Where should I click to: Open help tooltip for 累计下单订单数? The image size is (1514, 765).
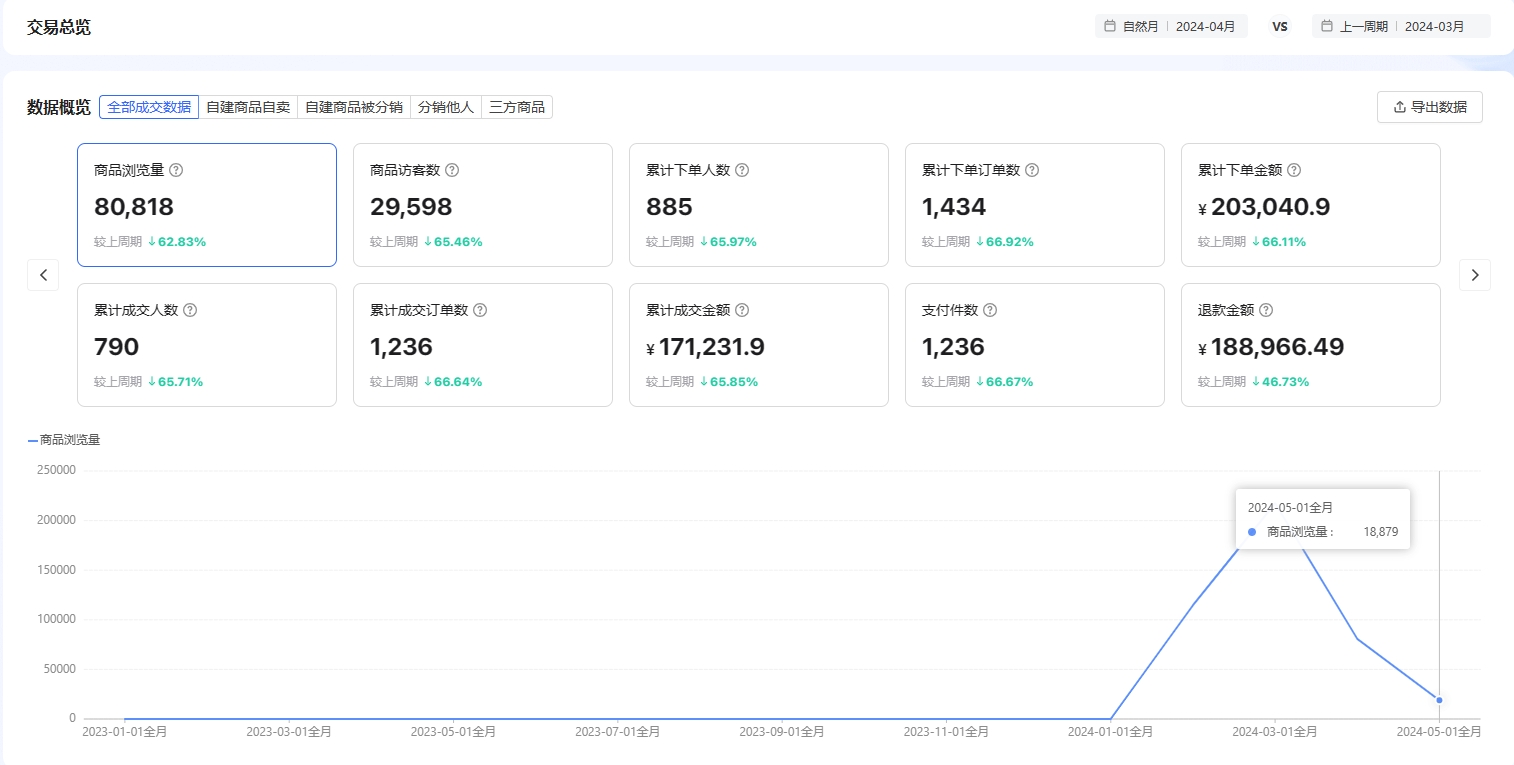(1032, 170)
